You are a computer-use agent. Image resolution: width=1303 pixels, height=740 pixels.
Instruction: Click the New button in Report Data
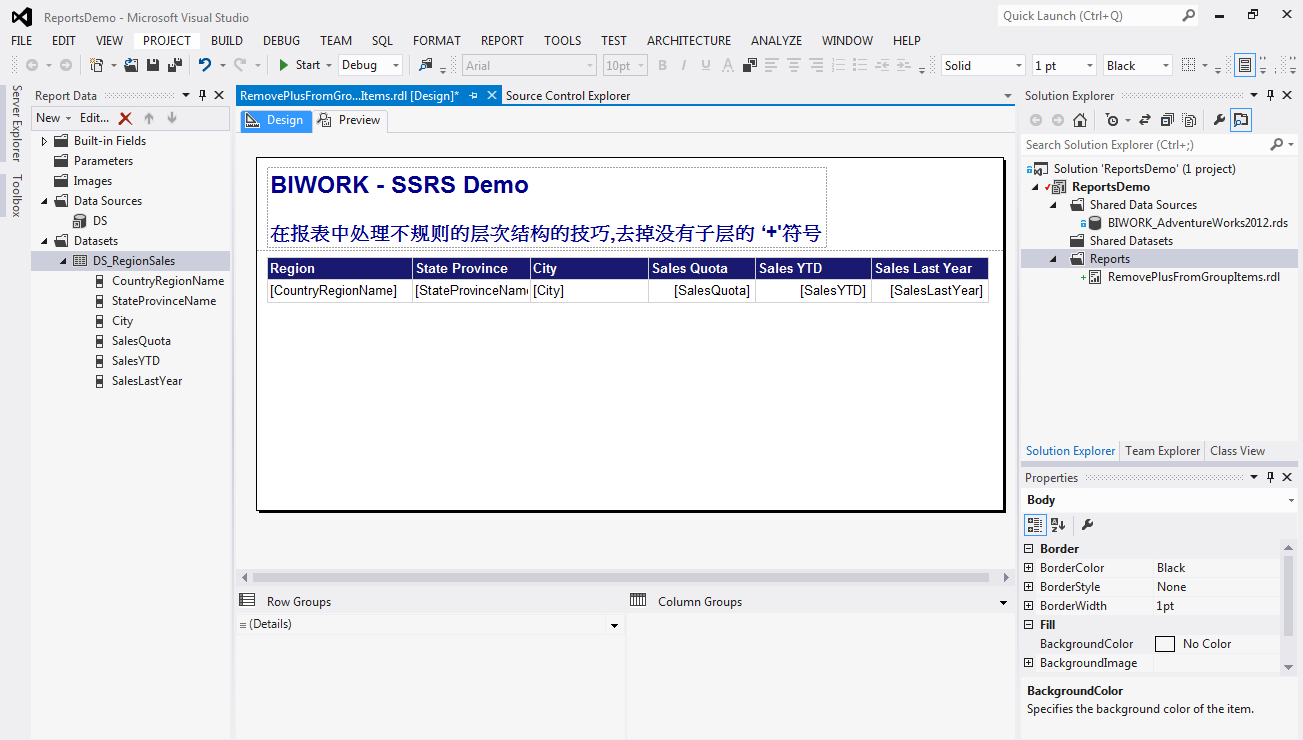54,118
